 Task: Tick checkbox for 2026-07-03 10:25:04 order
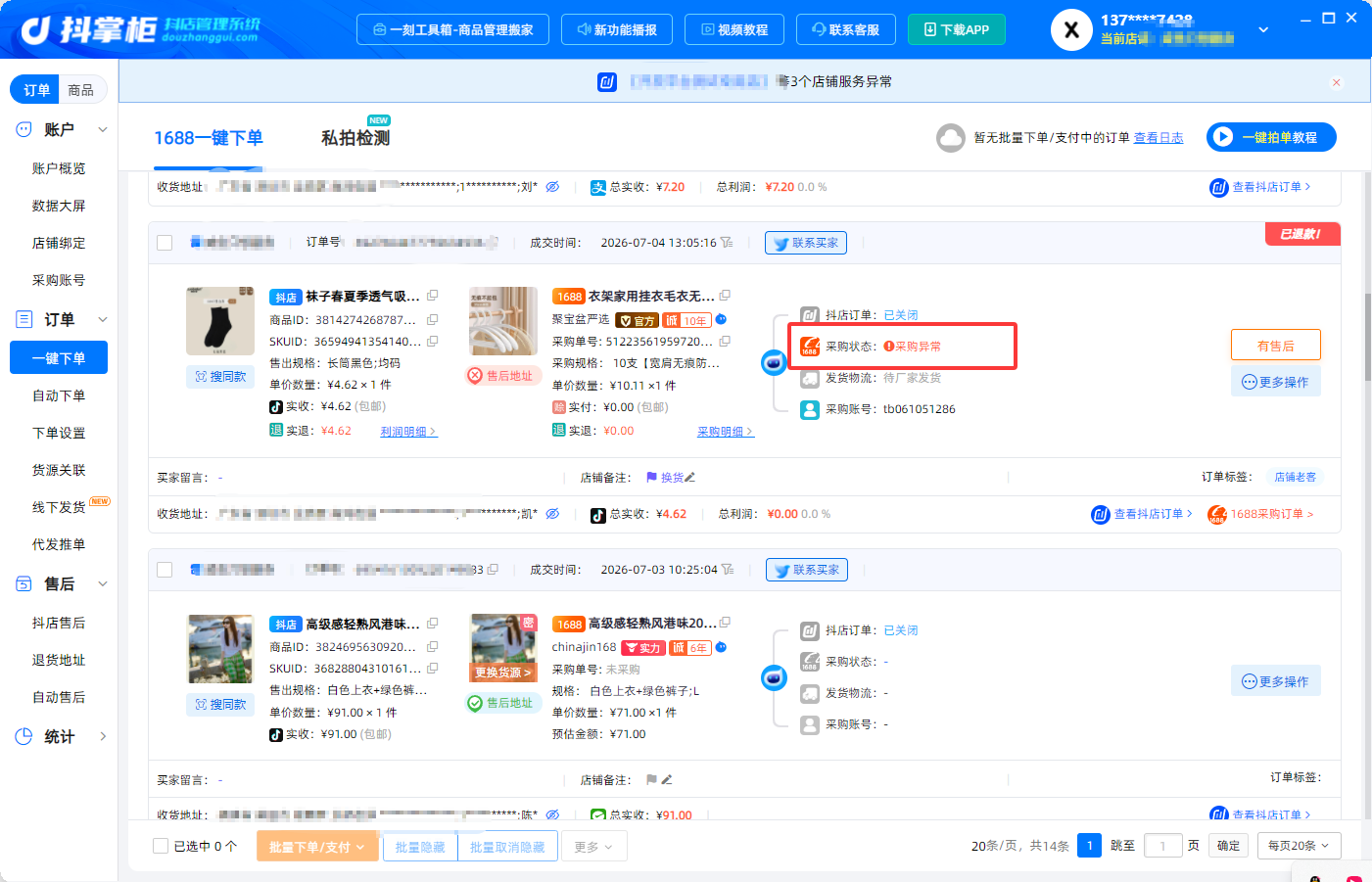click(x=165, y=570)
